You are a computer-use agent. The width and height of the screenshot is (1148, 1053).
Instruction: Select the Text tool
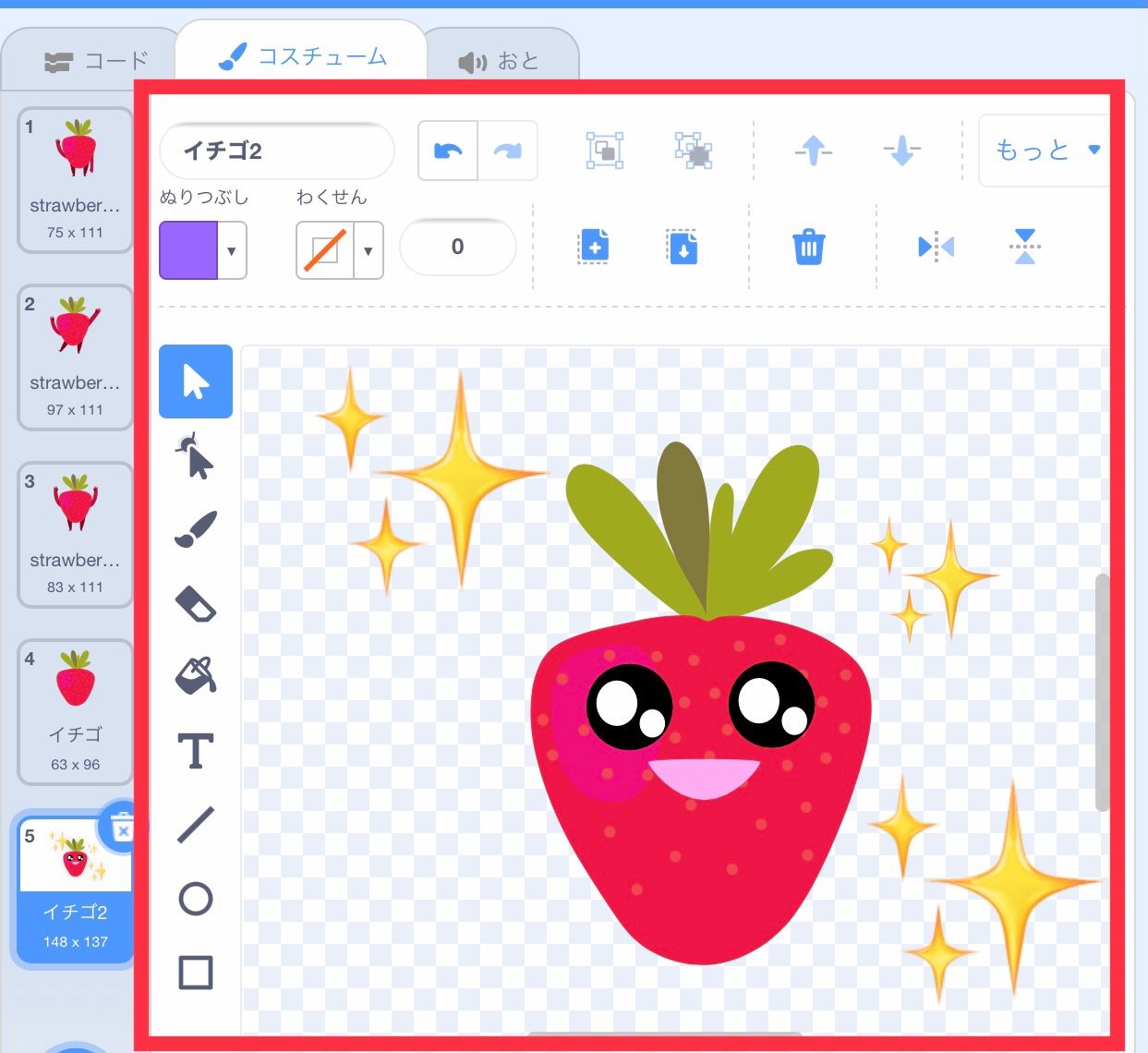195,751
